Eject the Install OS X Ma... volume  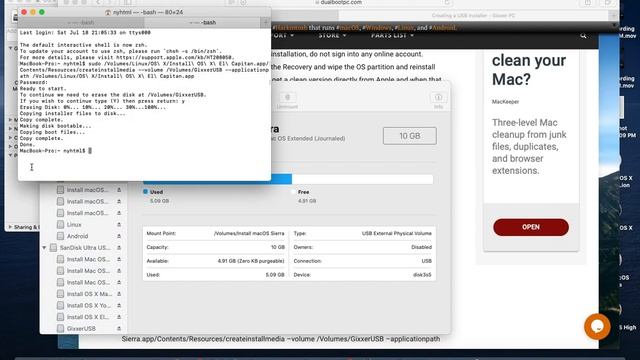click(x=119, y=294)
